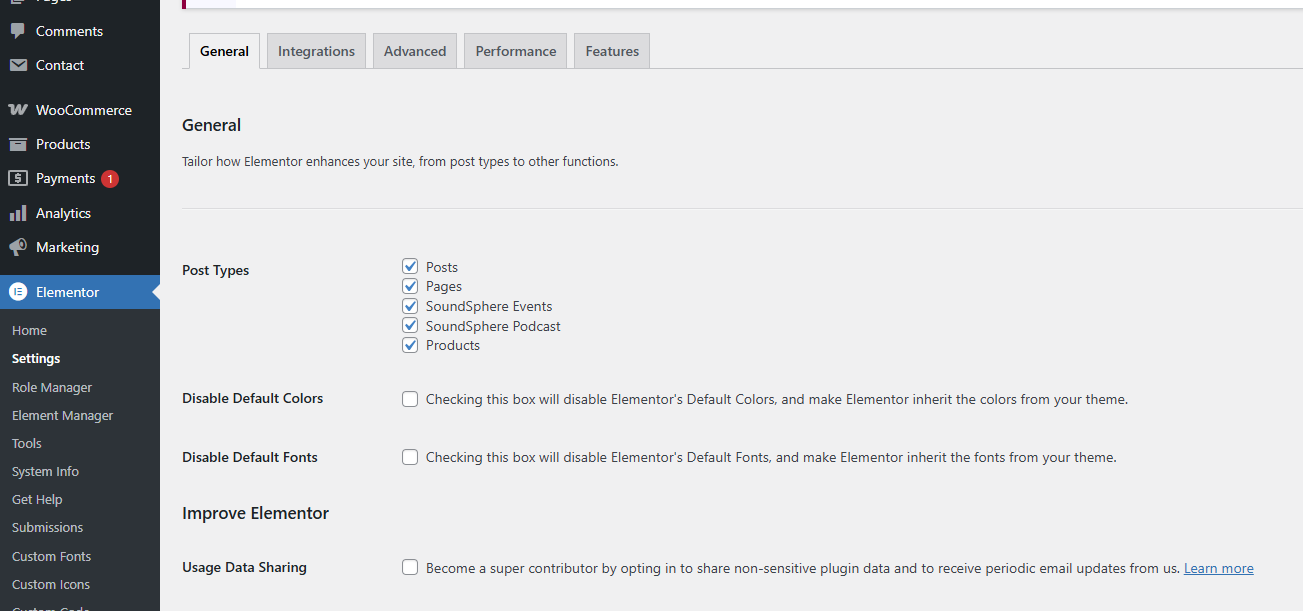Click the Products box icon
This screenshot has height=611, width=1303.
(x=18, y=144)
